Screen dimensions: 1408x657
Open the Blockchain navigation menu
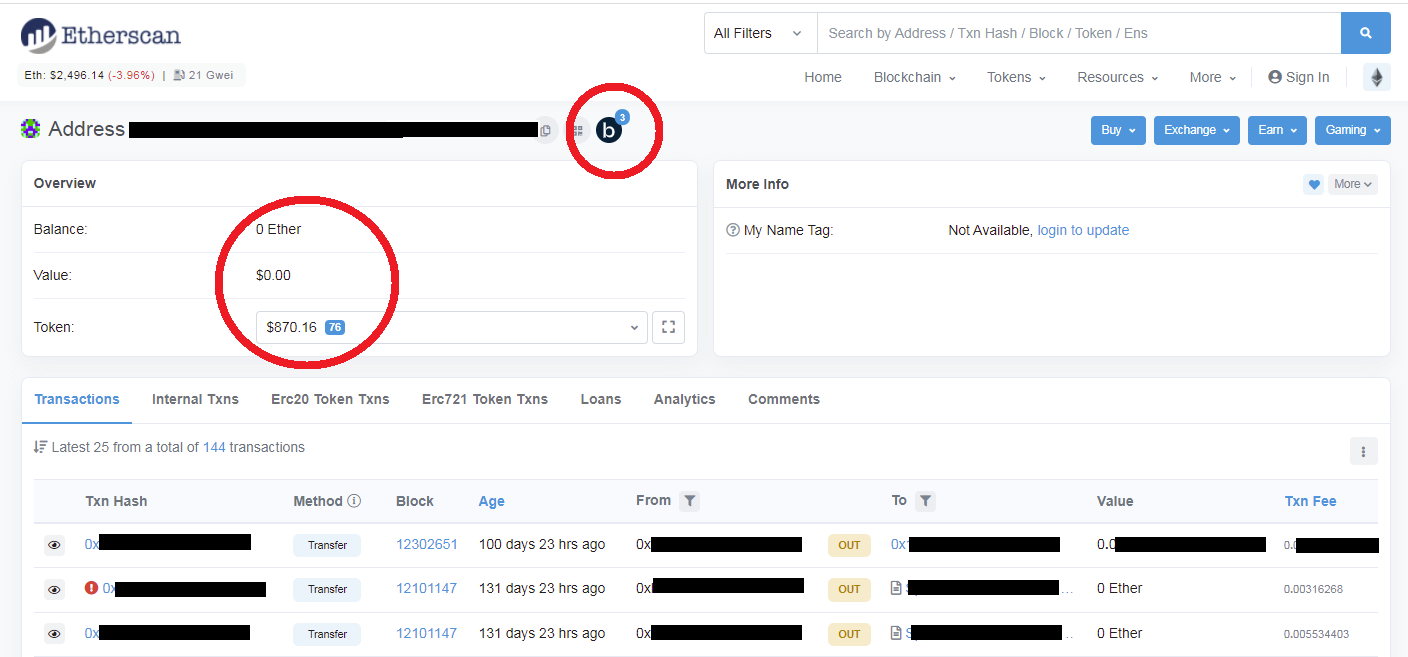[914, 77]
